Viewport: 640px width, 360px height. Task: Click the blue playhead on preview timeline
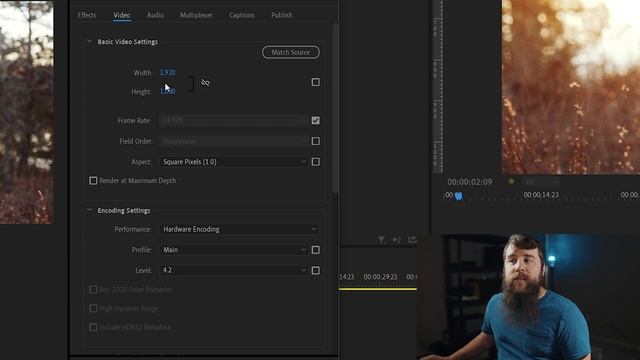[x=458, y=196]
